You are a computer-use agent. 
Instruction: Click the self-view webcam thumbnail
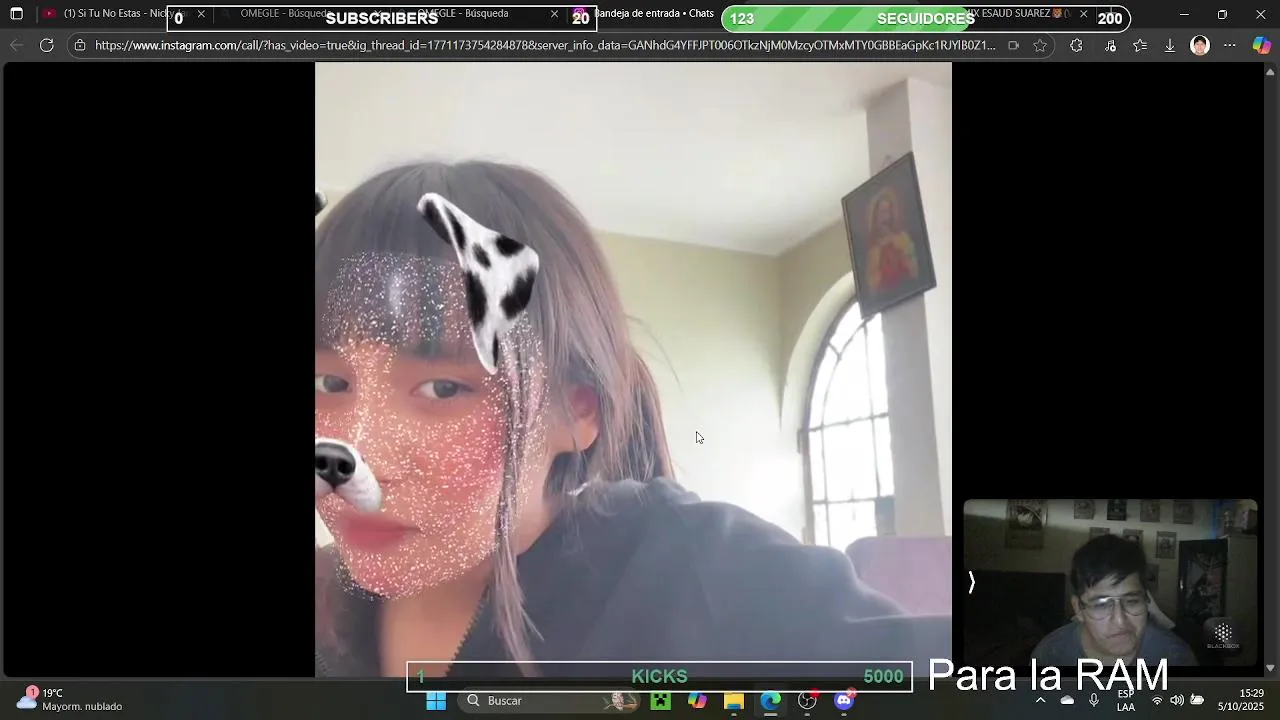[x=1110, y=582]
